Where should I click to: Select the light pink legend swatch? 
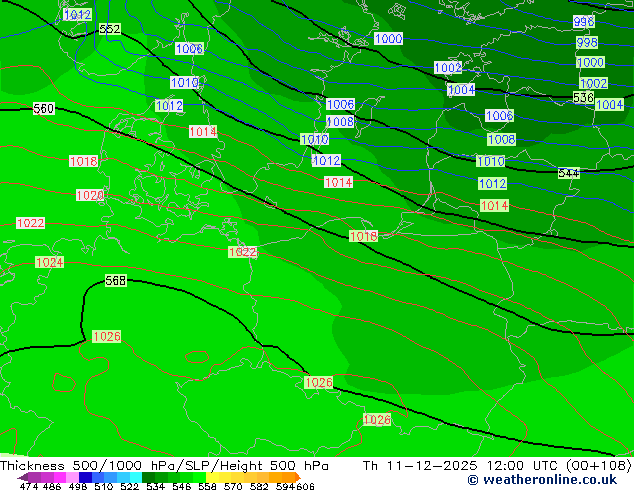coord(72,477)
